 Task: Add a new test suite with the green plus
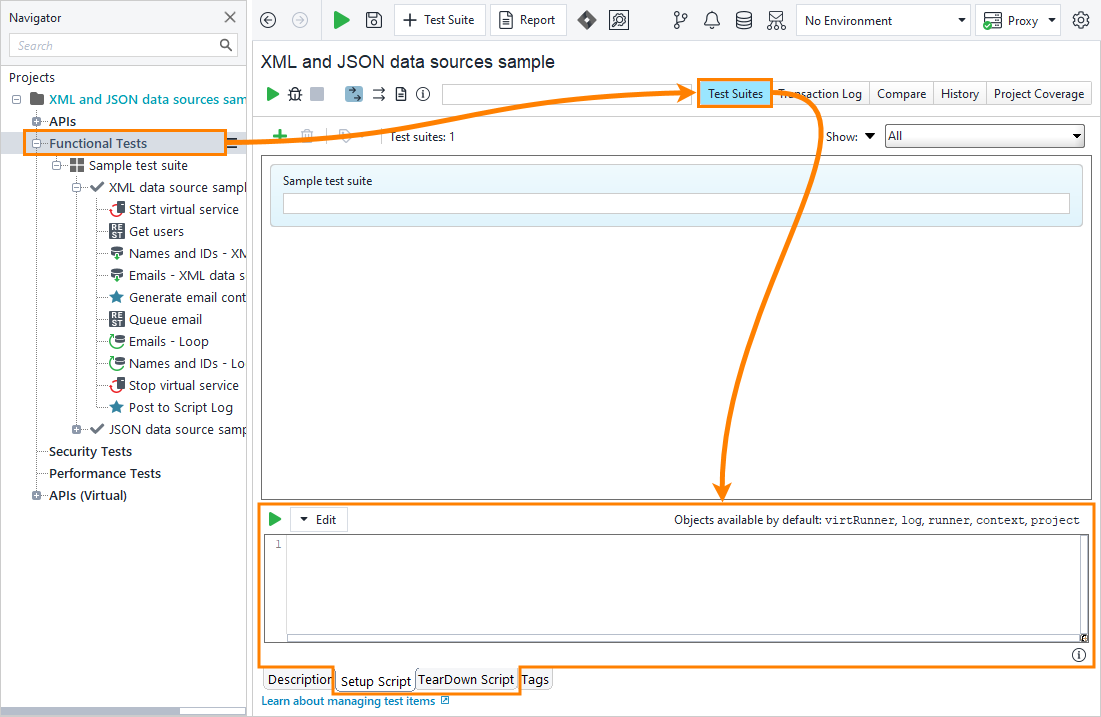280,135
